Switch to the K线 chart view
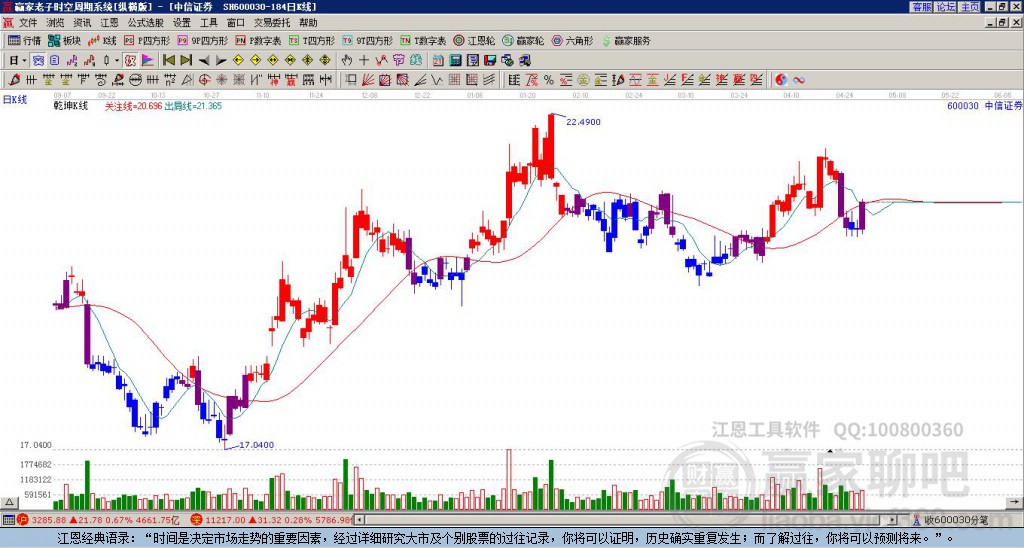 pos(102,40)
